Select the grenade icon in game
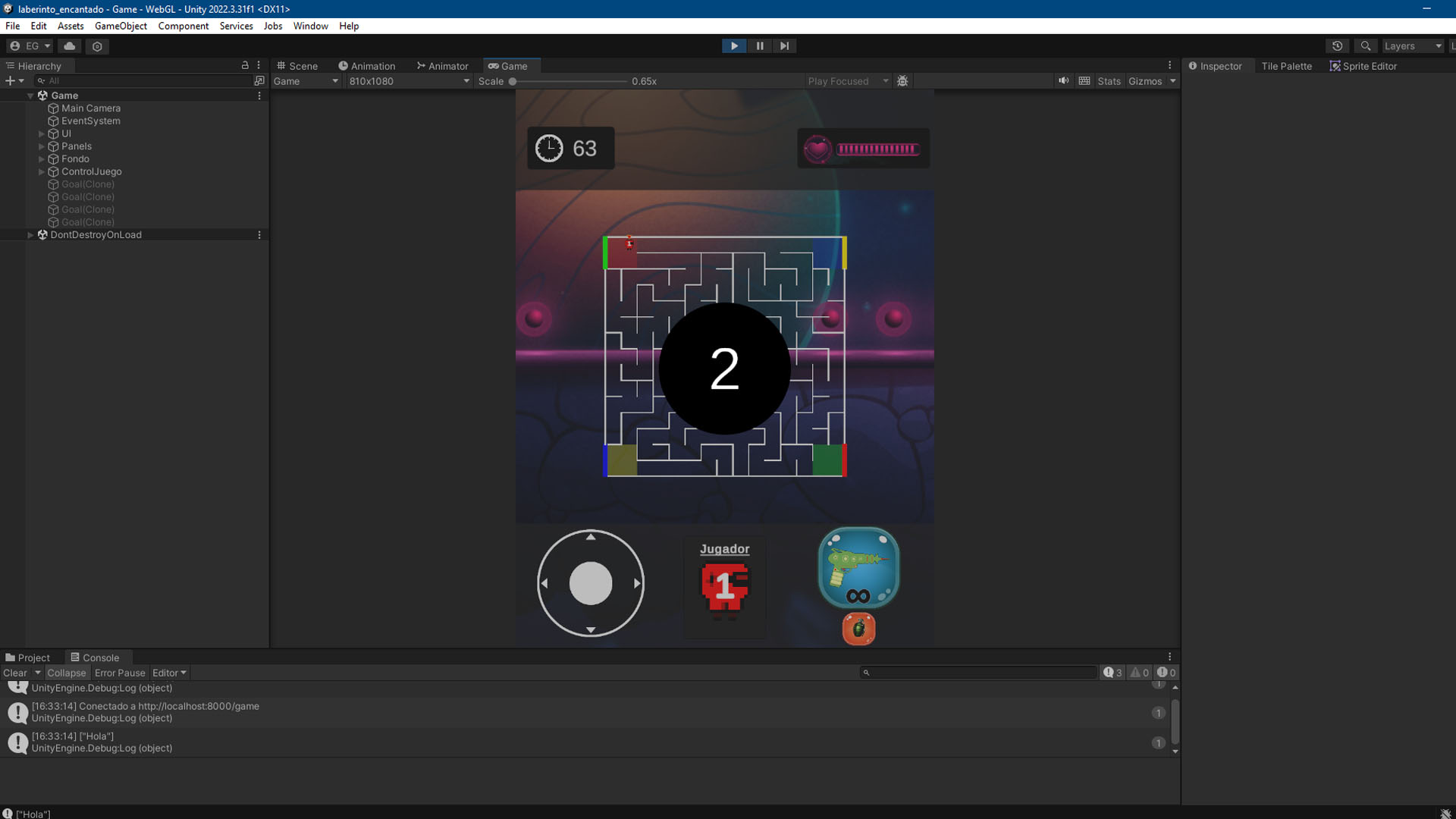 click(858, 629)
